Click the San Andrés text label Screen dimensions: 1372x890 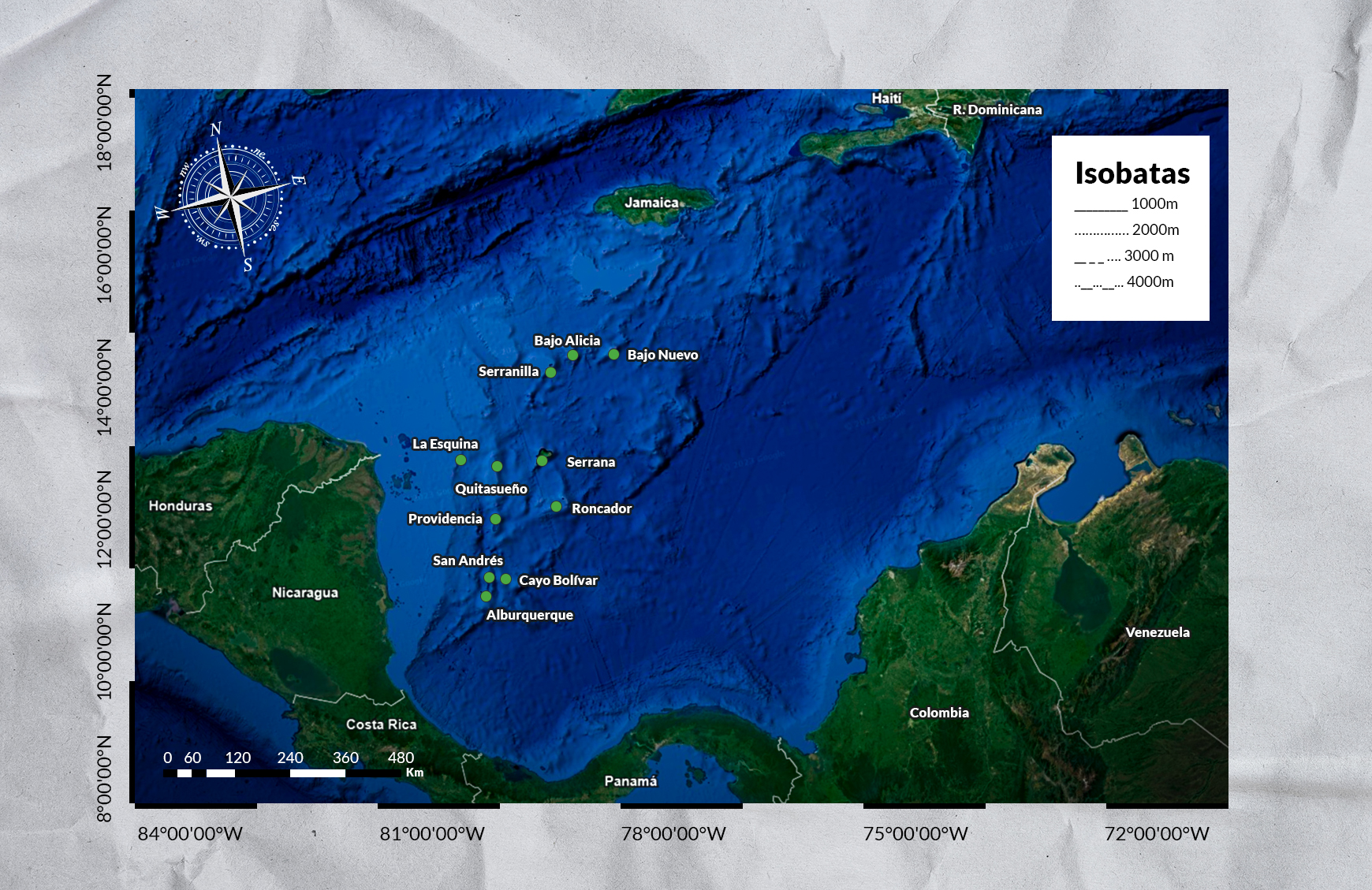tap(468, 560)
